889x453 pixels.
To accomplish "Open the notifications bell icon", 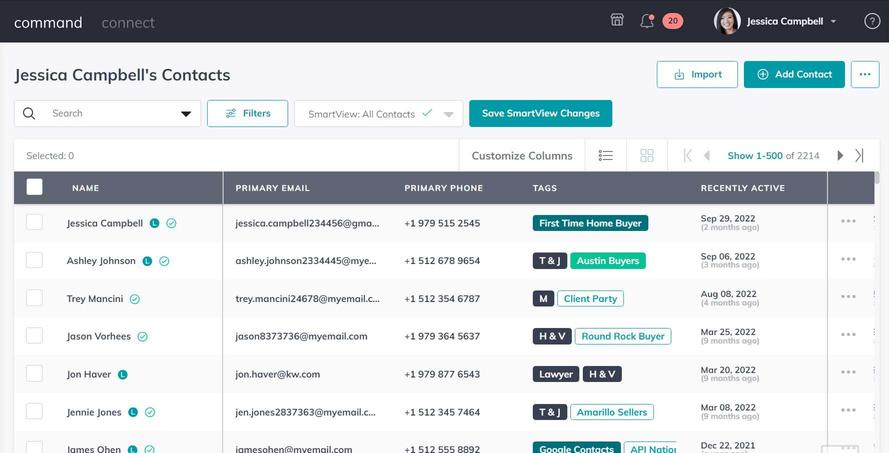I will click(646, 22).
